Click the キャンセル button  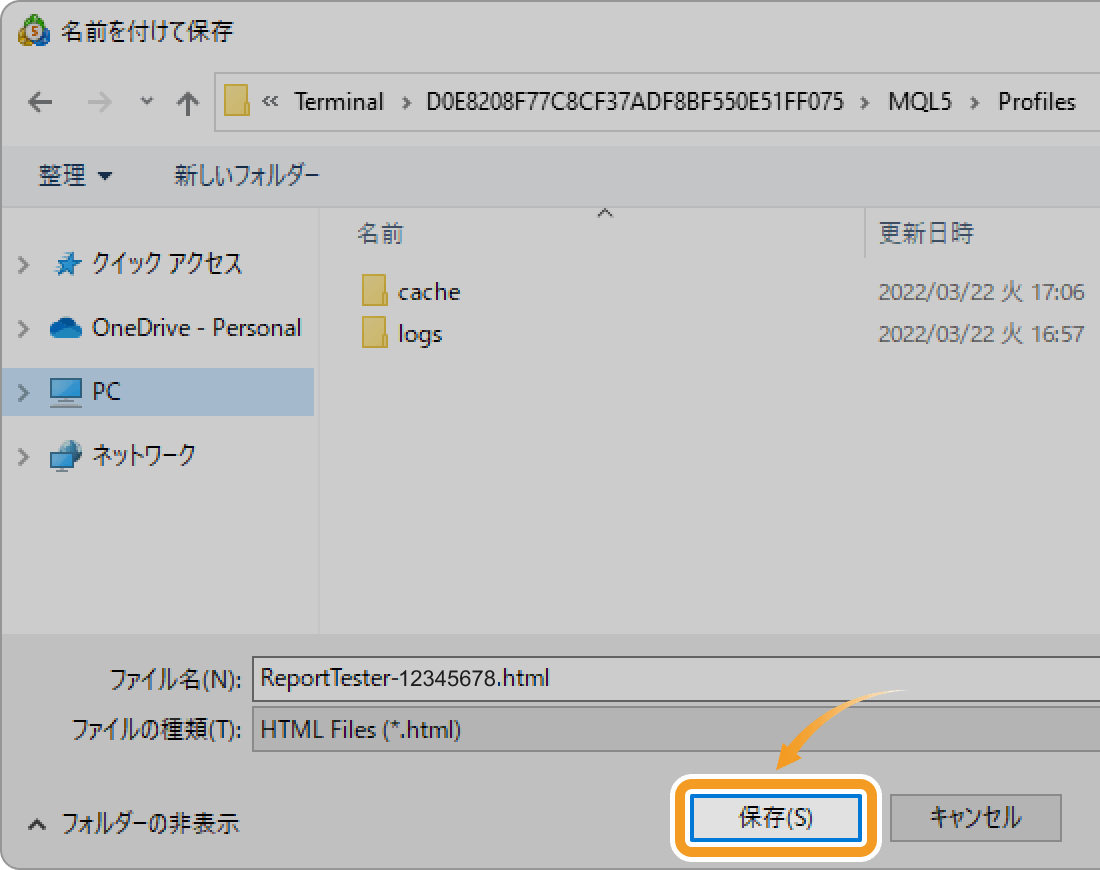(x=976, y=817)
